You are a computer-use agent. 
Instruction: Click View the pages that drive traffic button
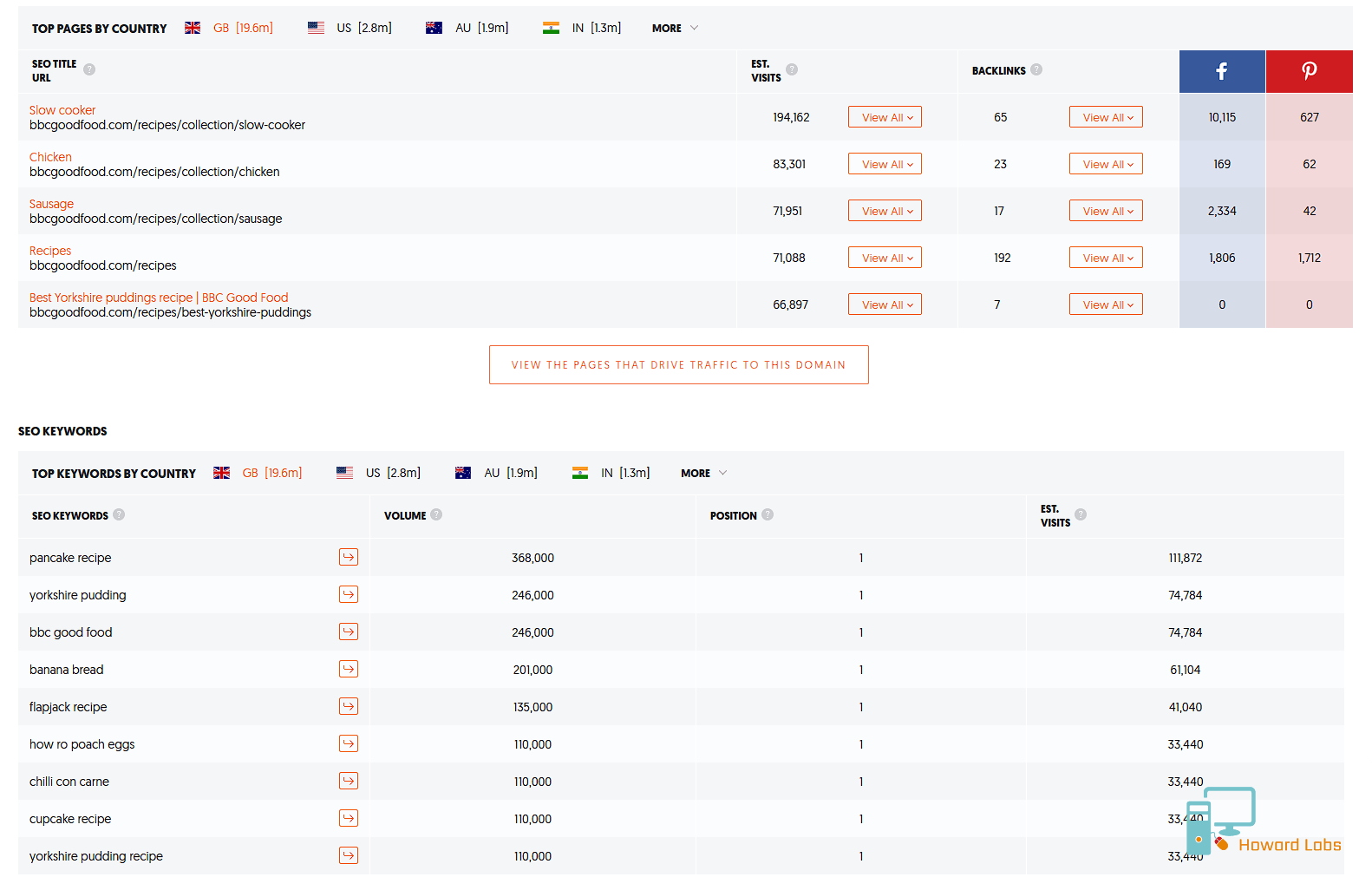pos(679,365)
